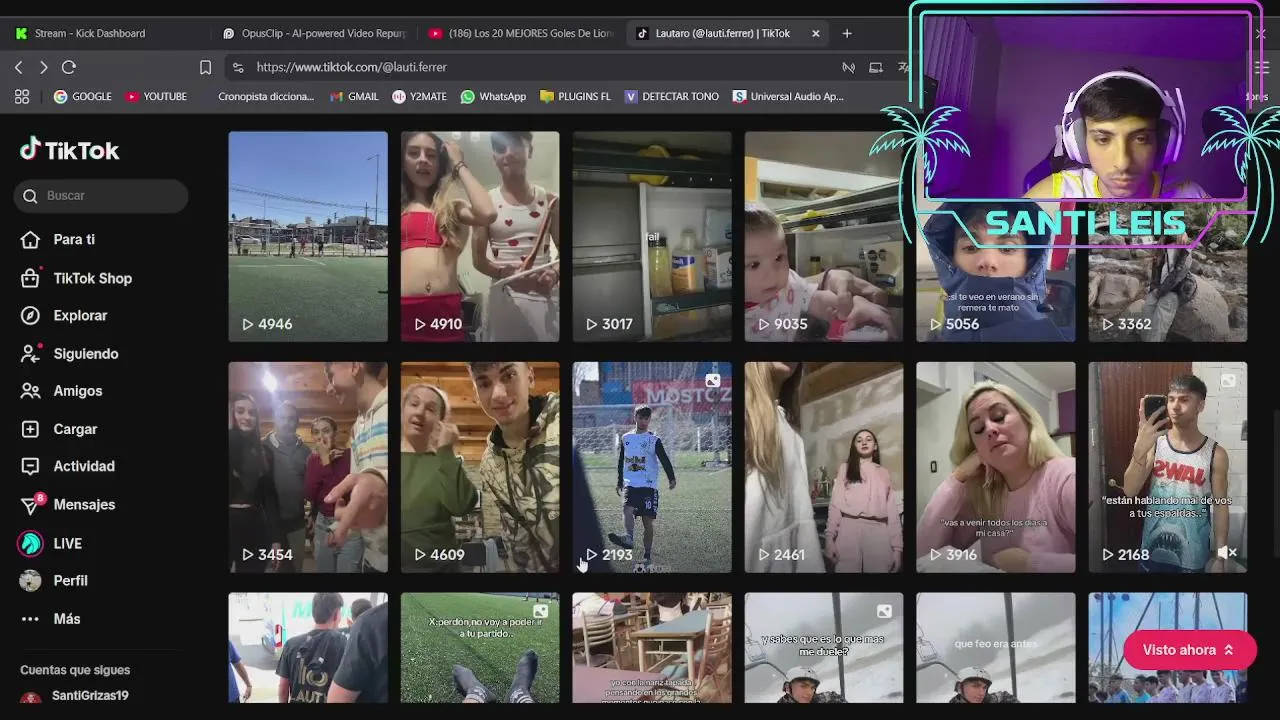The height and width of the screenshot is (720, 1280).
Task: Open 'perdón no voy a poder ir' video
Action: pyautogui.click(x=480, y=648)
